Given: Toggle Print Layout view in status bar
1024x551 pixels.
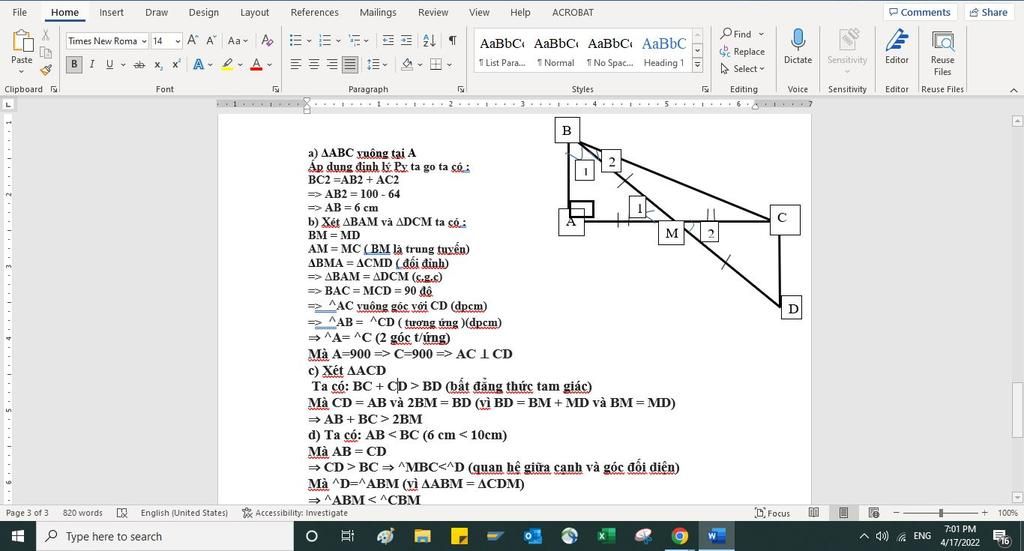Looking at the screenshot, I should pos(844,513).
